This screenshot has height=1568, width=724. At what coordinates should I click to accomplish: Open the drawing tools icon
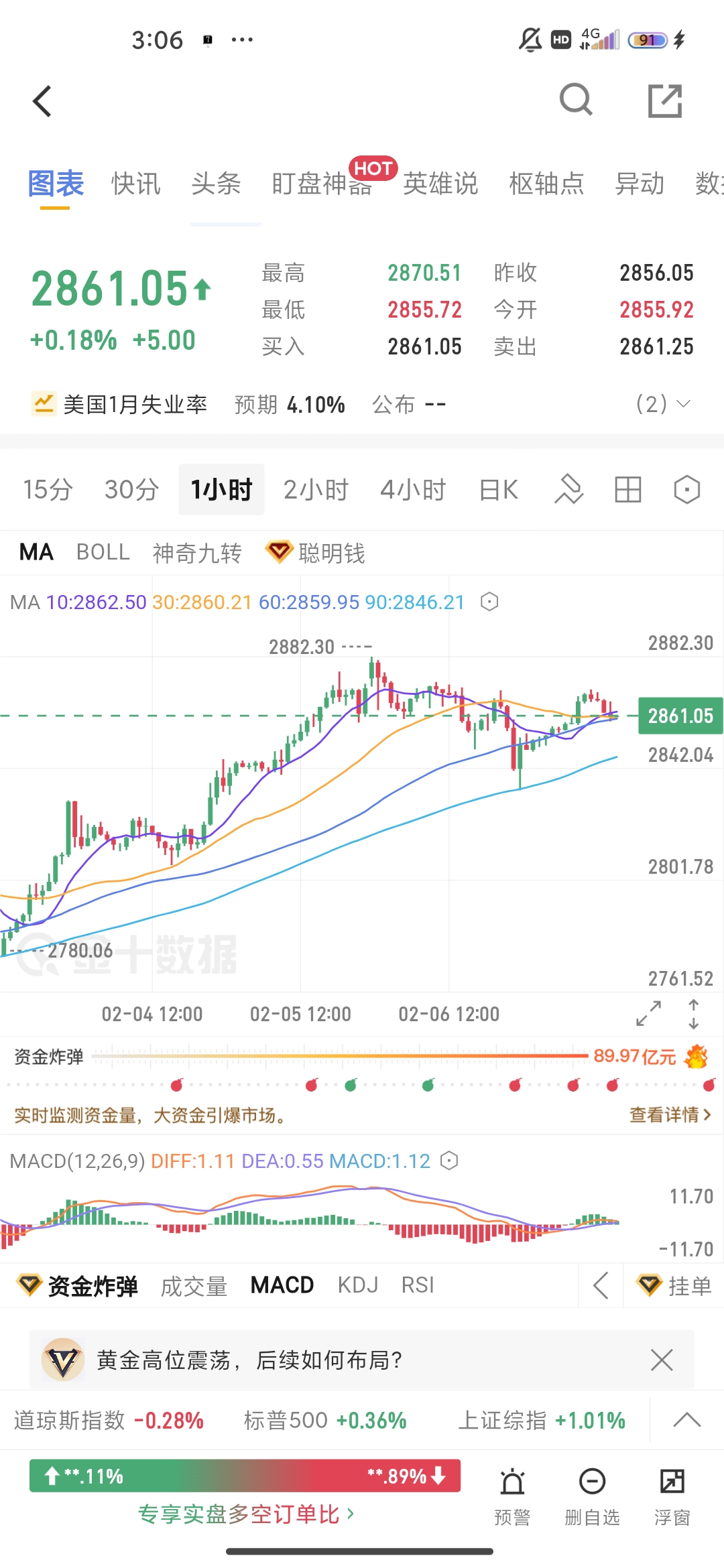pos(569,489)
